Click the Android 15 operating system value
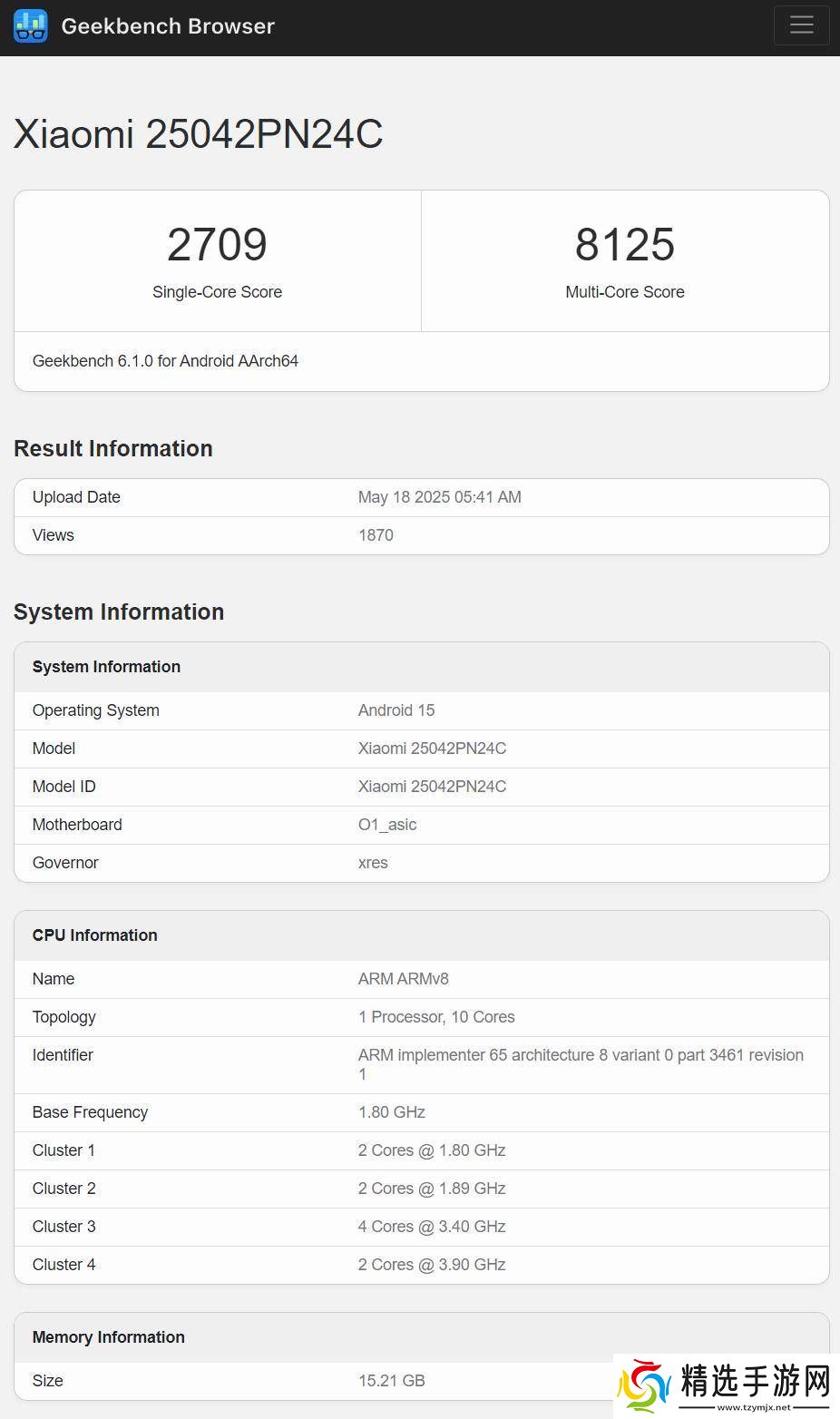The height and width of the screenshot is (1419, 840). pyautogui.click(x=396, y=710)
